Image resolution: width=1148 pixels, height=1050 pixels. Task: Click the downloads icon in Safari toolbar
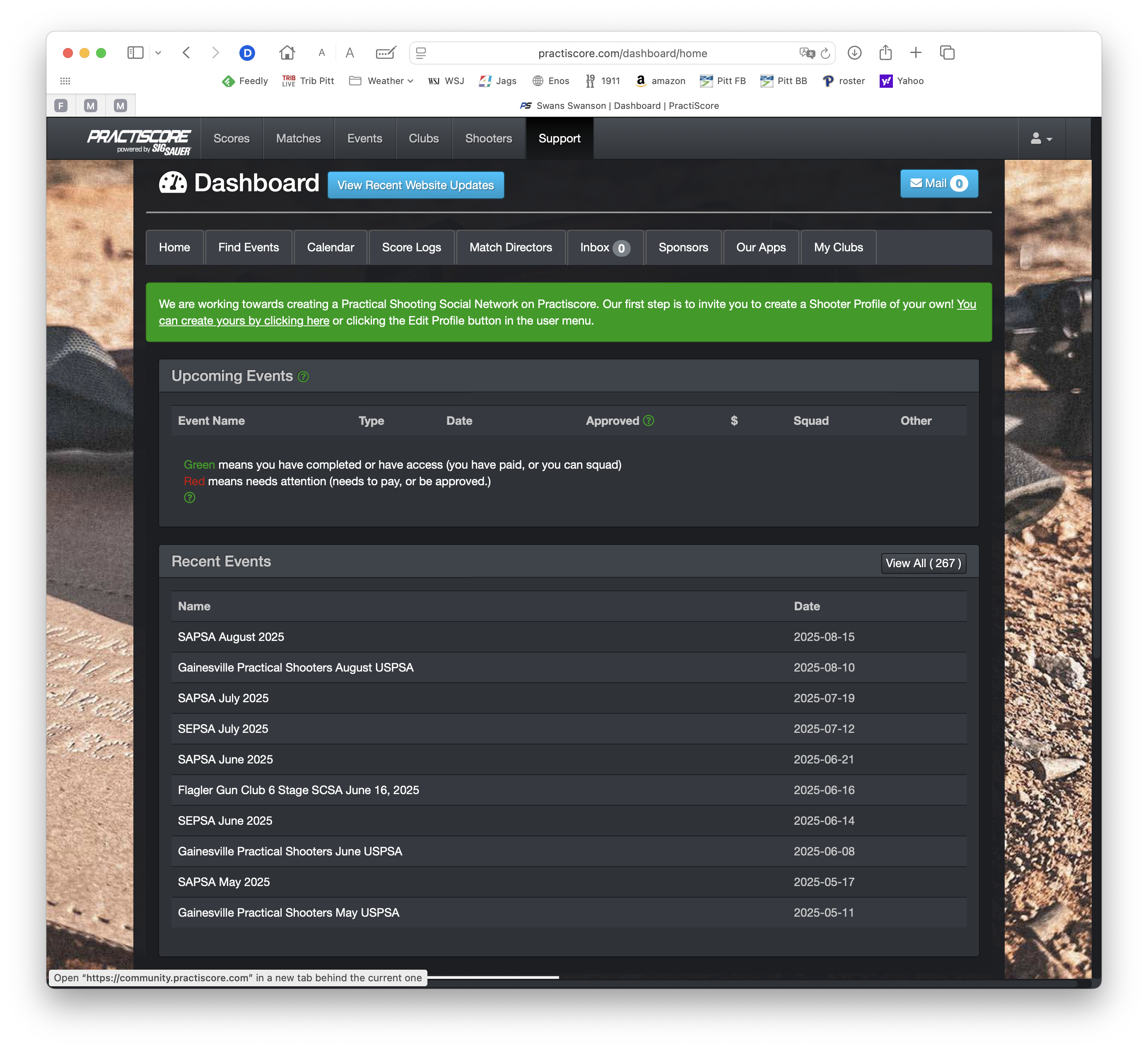tap(854, 53)
